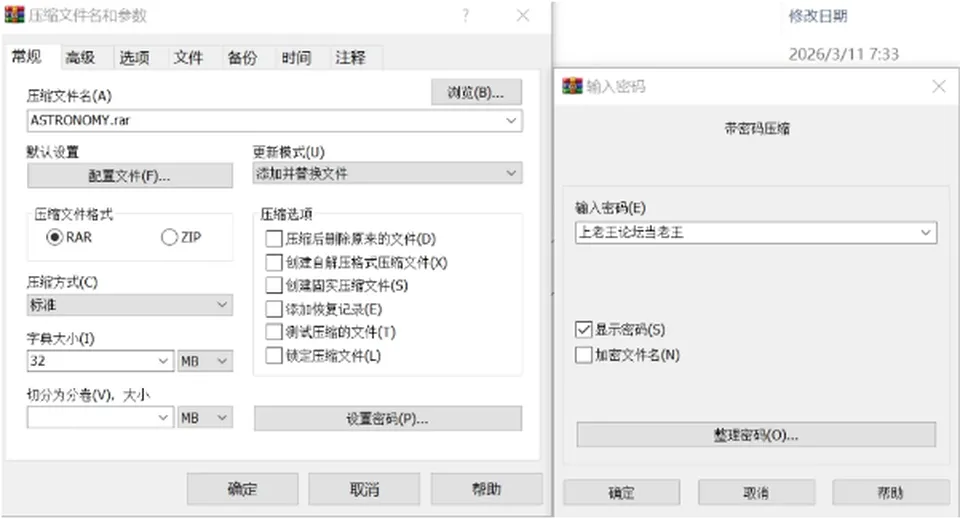Screen dimensions: 960x519
Task: Click the question mark help icon in title bar
Action: pos(466,15)
